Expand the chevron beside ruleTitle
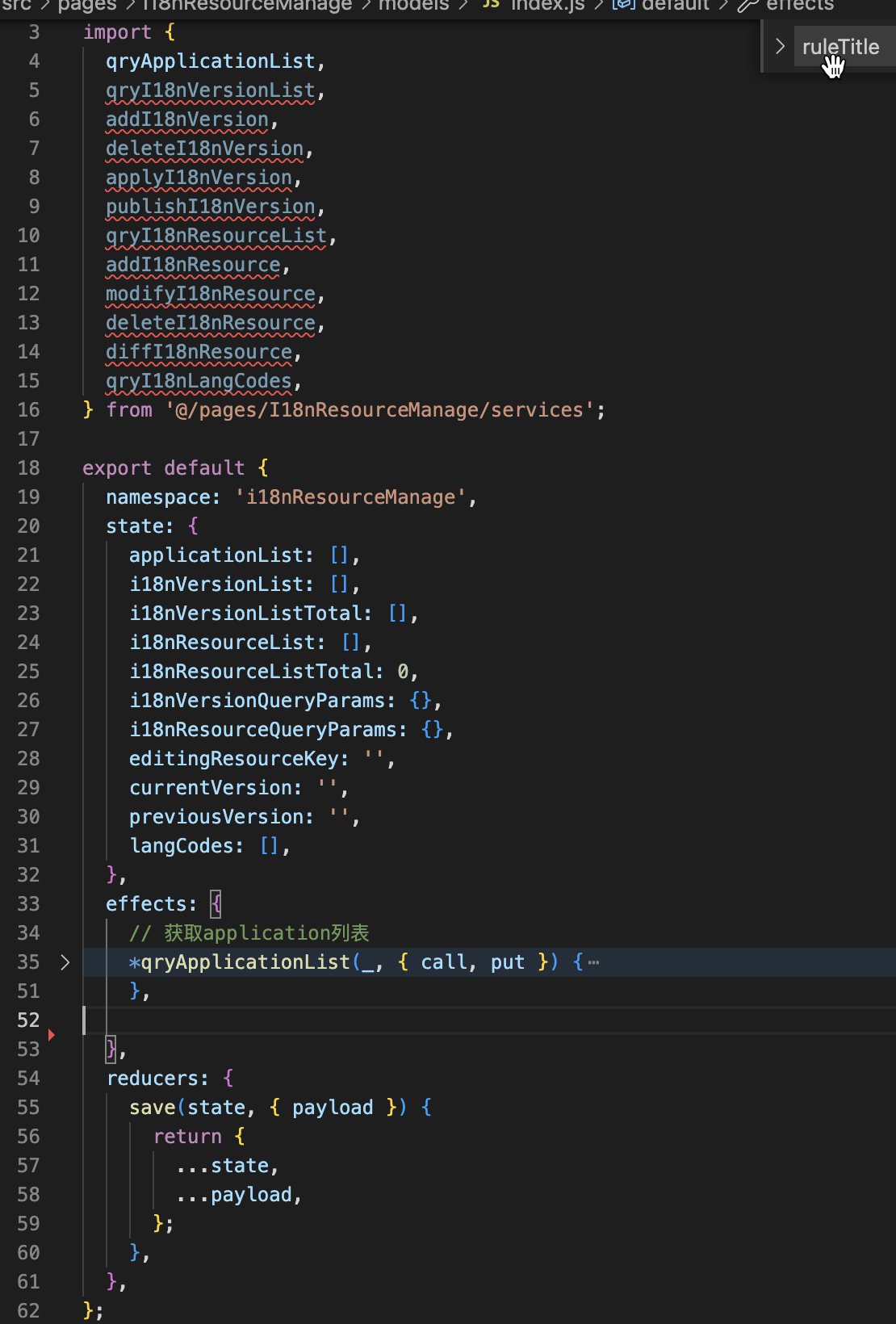 pyautogui.click(x=780, y=47)
